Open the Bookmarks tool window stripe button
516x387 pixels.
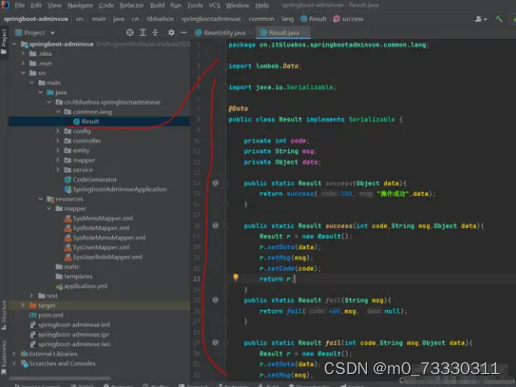tap(4, 358)
